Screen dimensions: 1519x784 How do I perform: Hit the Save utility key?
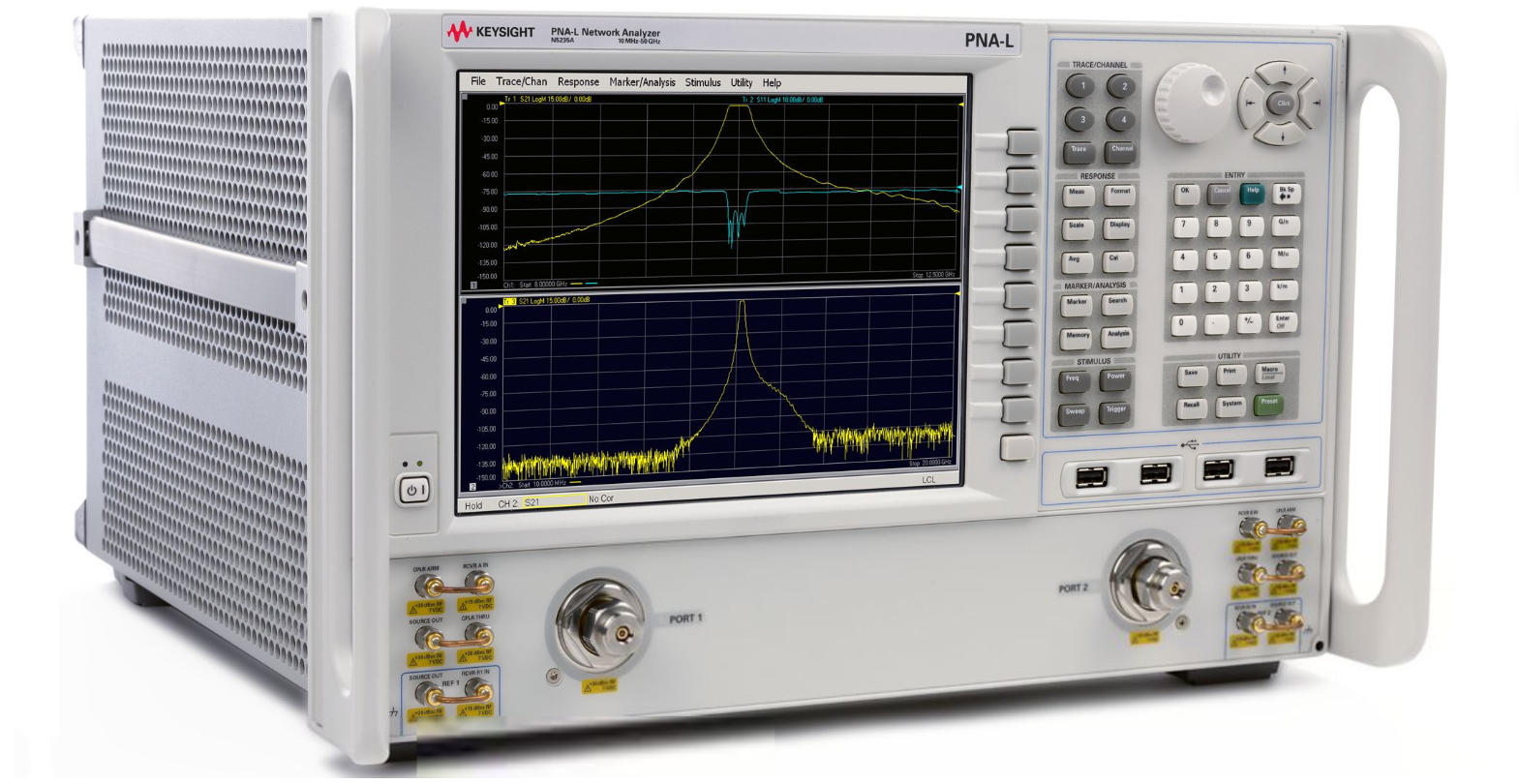[x=1191, y=375]
